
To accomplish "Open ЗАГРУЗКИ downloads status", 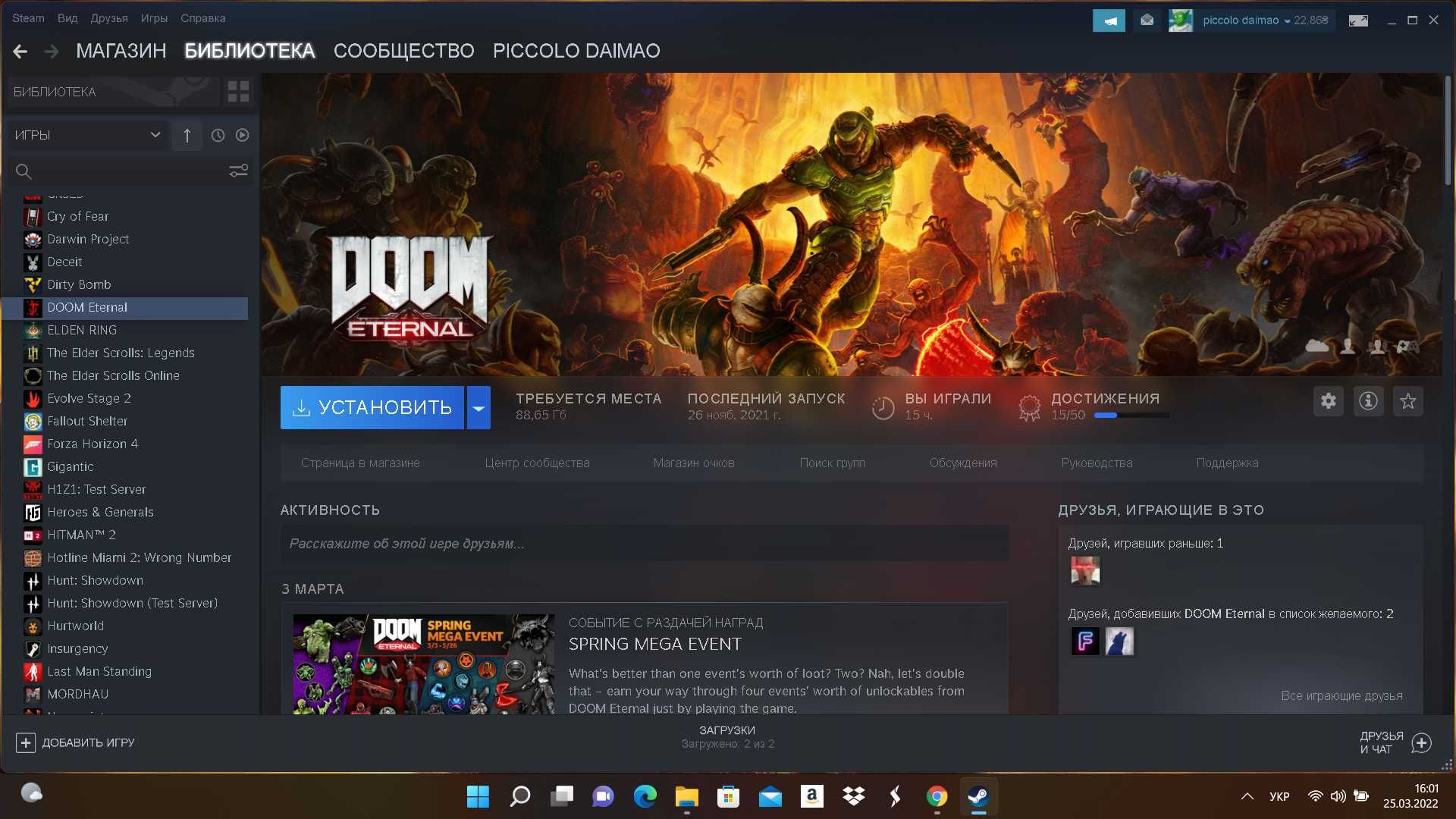I will click(x=727, y=736).
